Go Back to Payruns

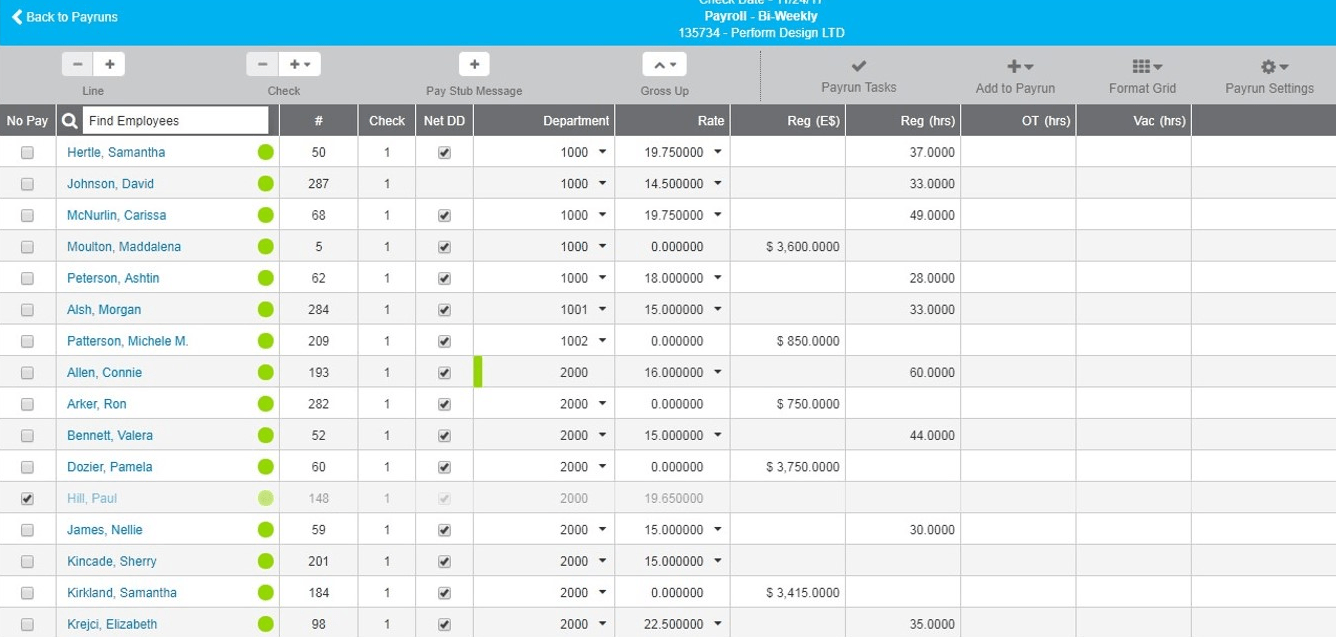(64, 17)
